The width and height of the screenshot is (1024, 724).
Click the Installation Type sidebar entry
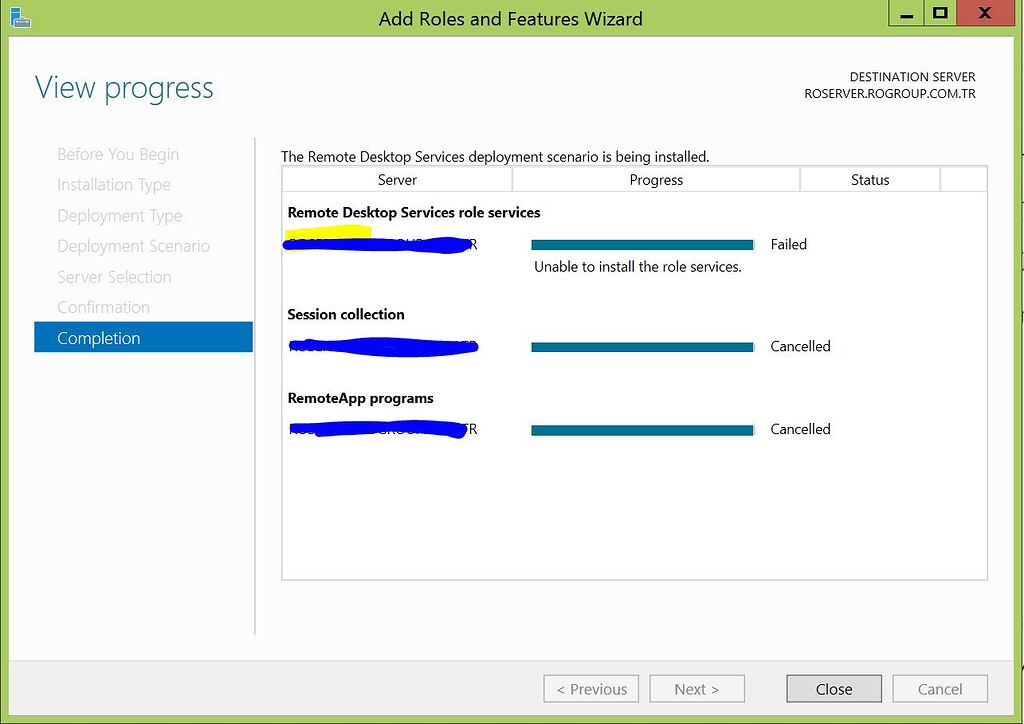(x=113, y=185)
